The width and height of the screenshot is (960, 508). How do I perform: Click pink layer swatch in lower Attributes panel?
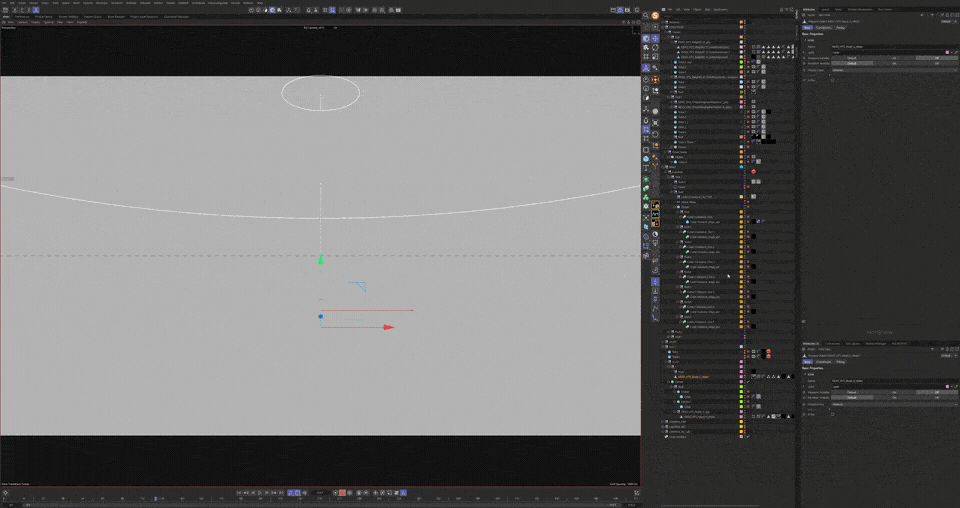tap(948, 386)
